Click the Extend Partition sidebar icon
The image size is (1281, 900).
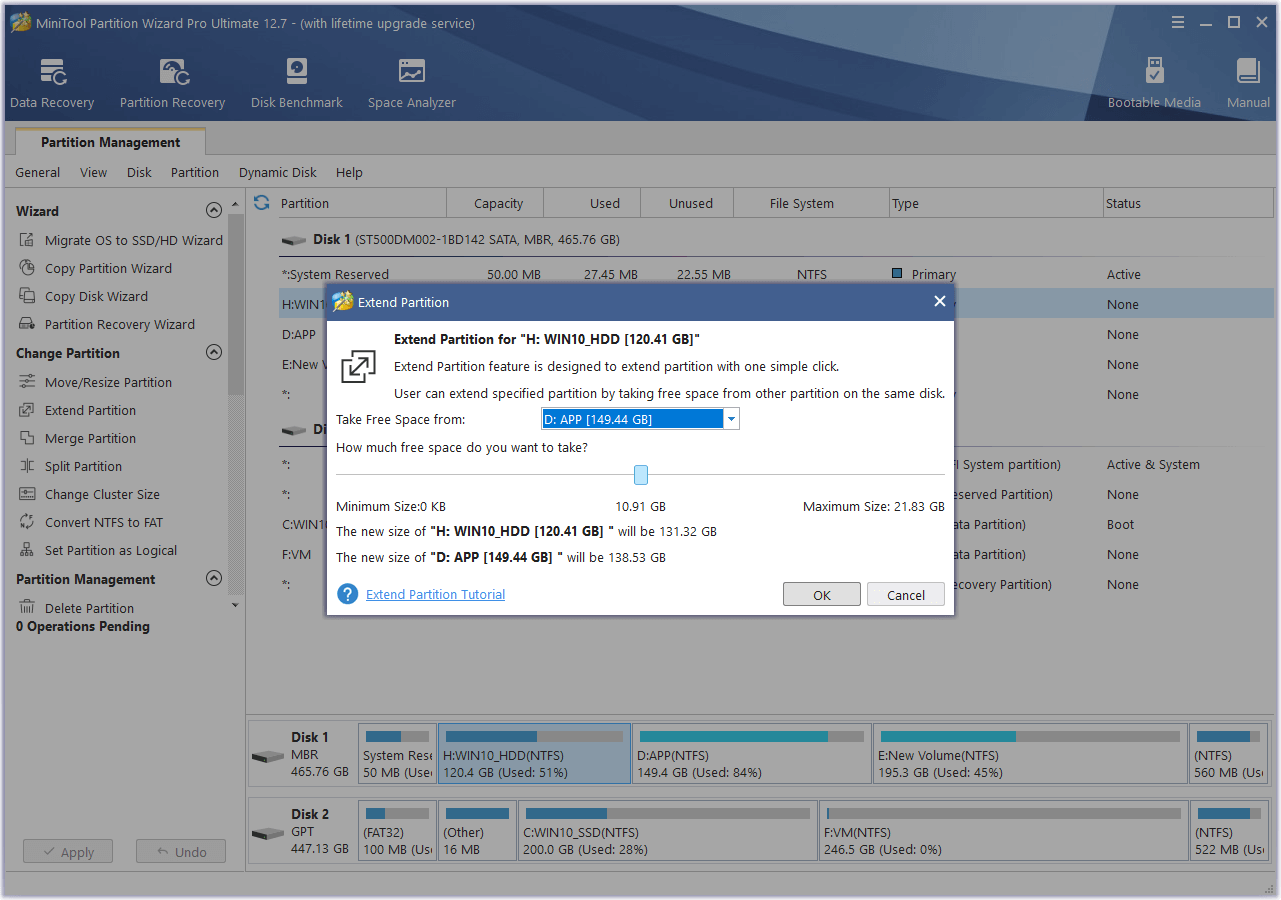[x=27, y=410]
